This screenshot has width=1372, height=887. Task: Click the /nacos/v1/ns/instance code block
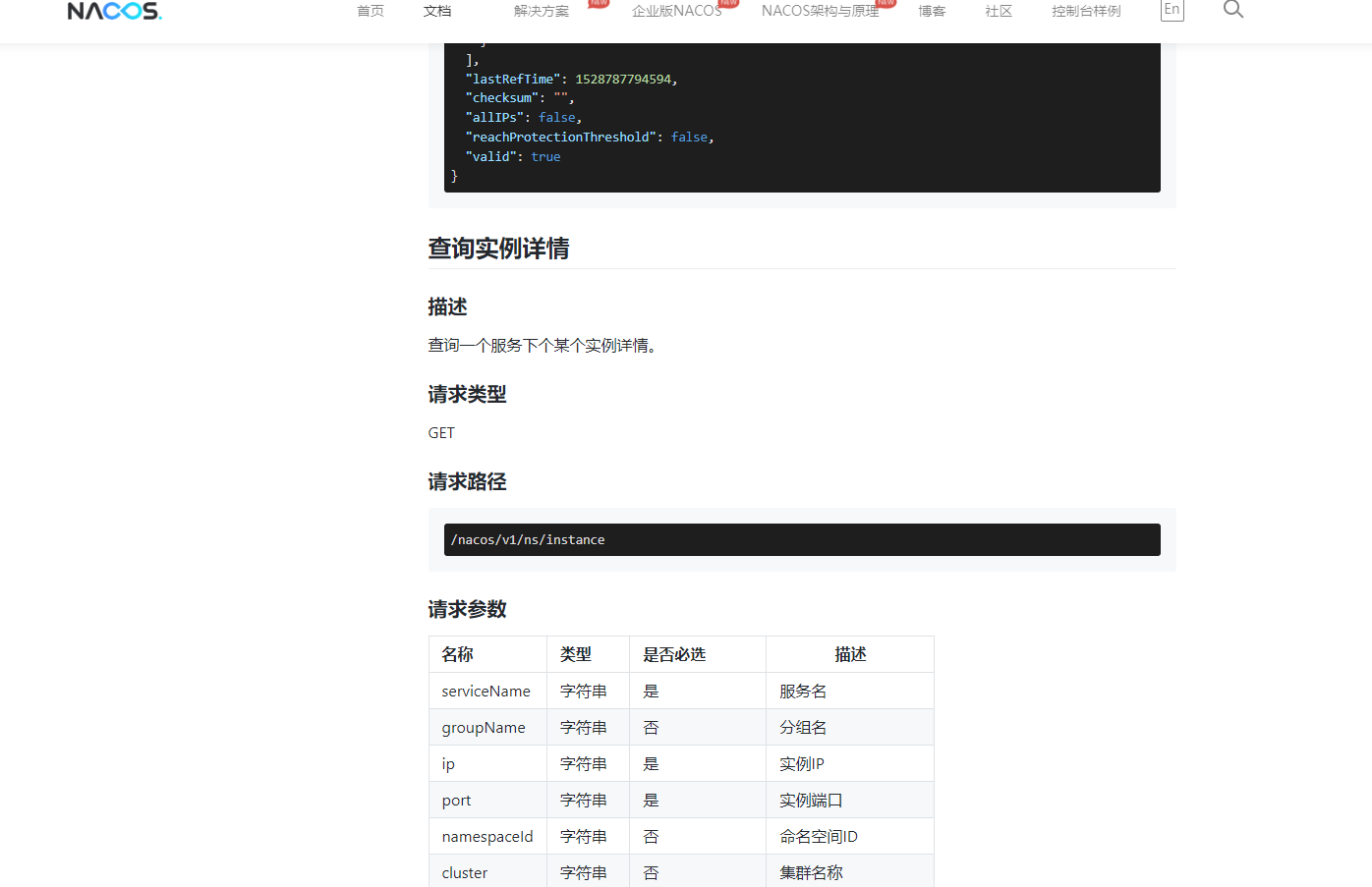click(802, 539)
